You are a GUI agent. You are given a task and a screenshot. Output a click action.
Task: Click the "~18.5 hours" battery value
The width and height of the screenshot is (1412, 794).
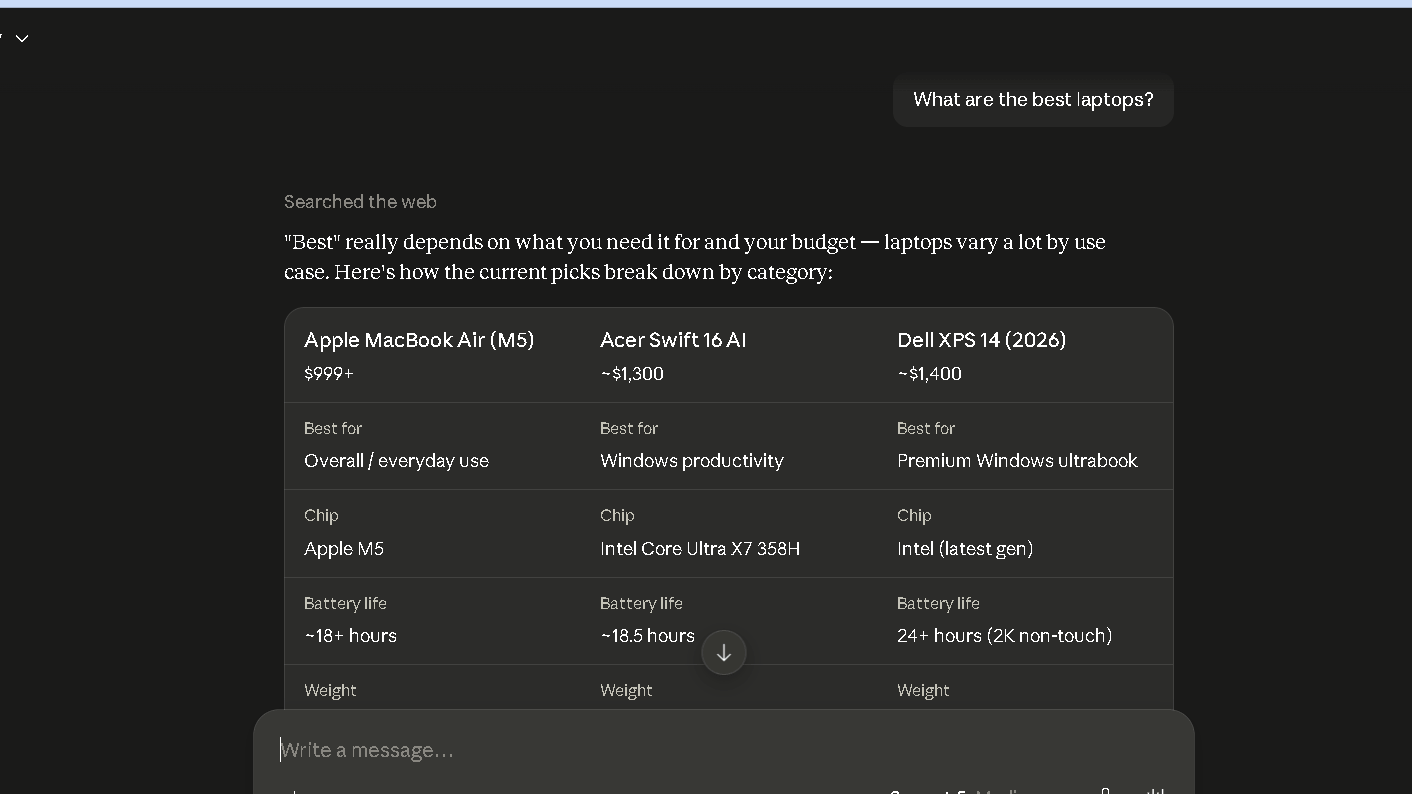click(647, 636)
